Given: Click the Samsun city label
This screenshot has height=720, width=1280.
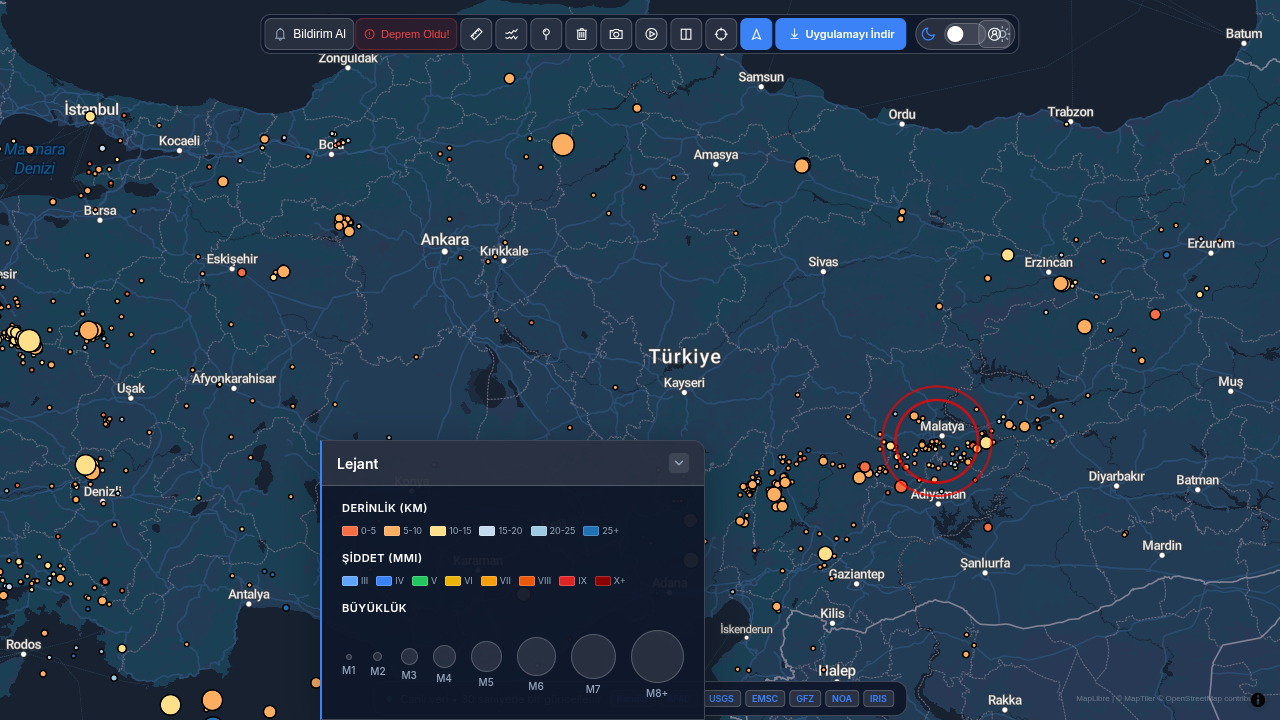Looking at the screenshot, I should pyautogui.click(x=761, y=77).
